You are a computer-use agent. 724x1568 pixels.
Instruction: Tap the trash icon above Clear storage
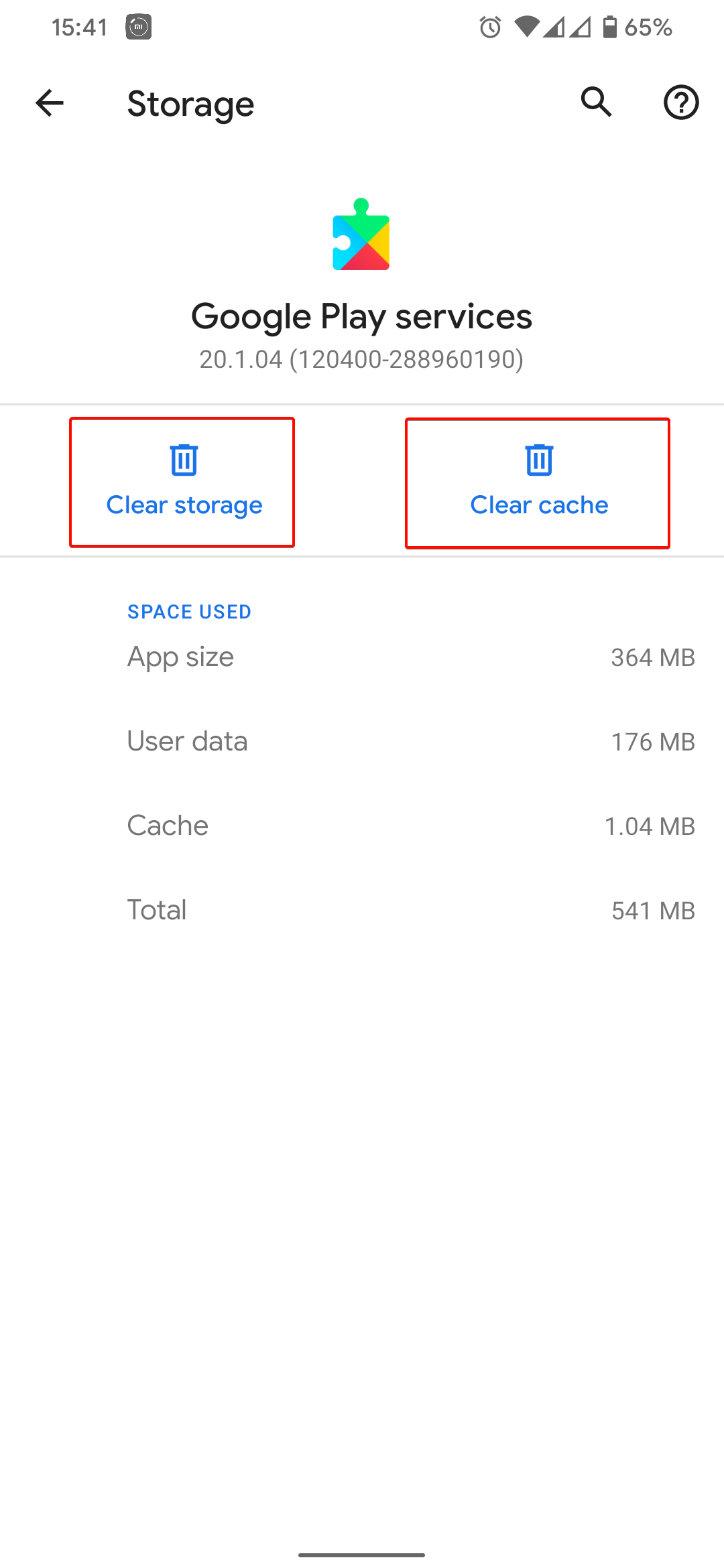[184, 460]
